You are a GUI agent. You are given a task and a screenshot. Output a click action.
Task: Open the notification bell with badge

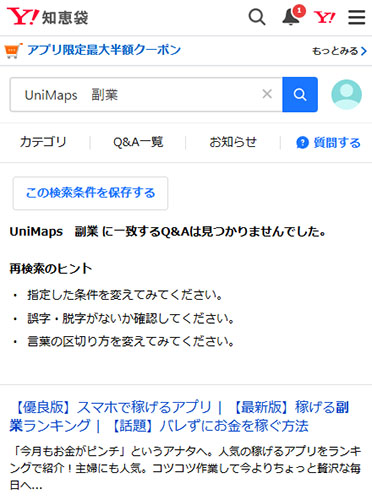click(x=293, y=16)
